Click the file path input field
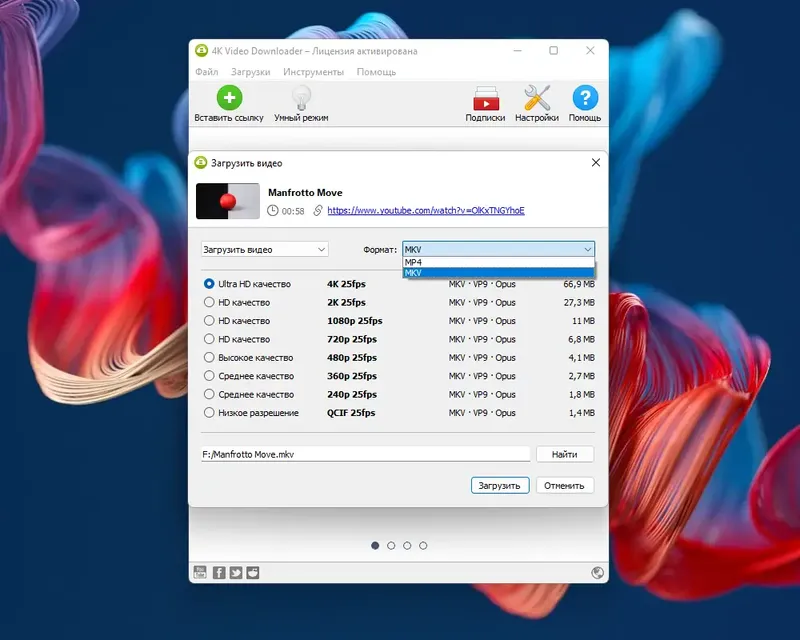This screenshot has width=800, height=640. (365, 453)
